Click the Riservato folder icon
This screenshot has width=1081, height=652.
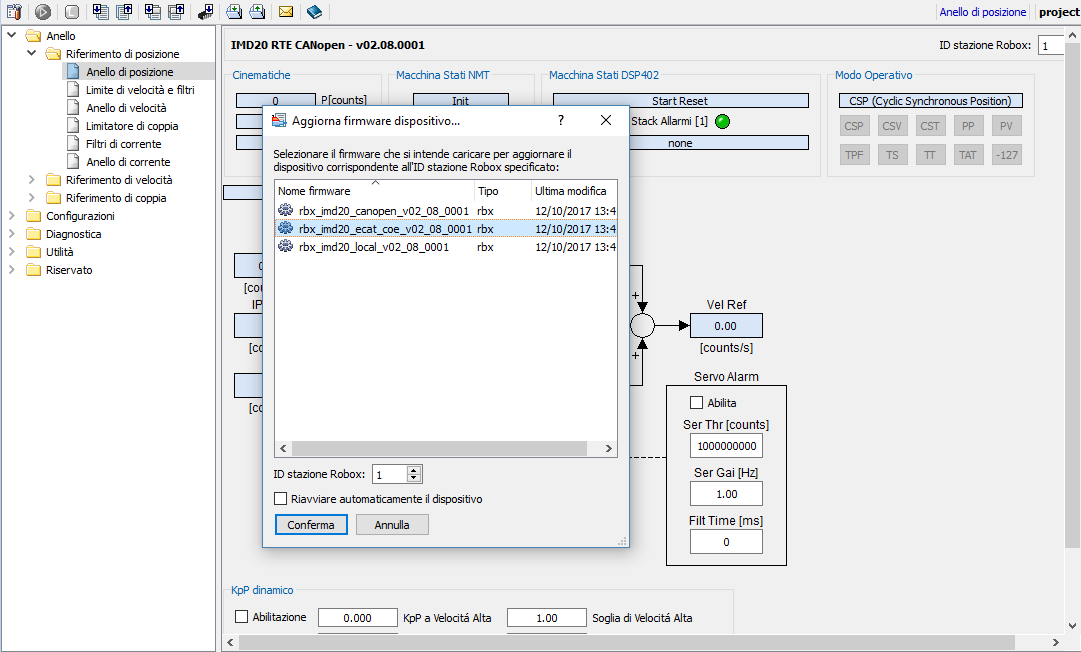pyautogui.click(x=33, y=269)
